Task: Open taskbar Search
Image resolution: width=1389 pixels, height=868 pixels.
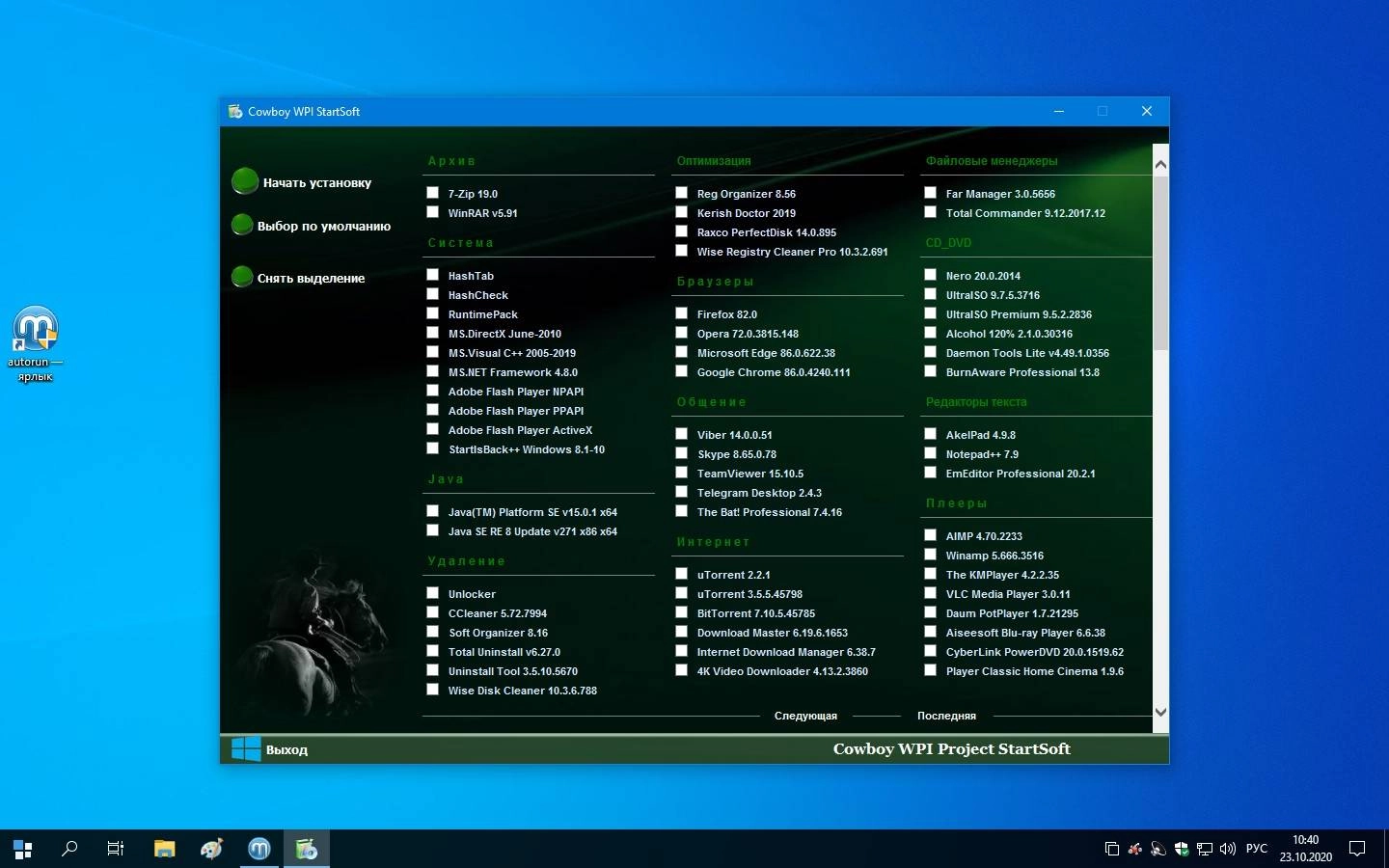Action: pos(69,849)
